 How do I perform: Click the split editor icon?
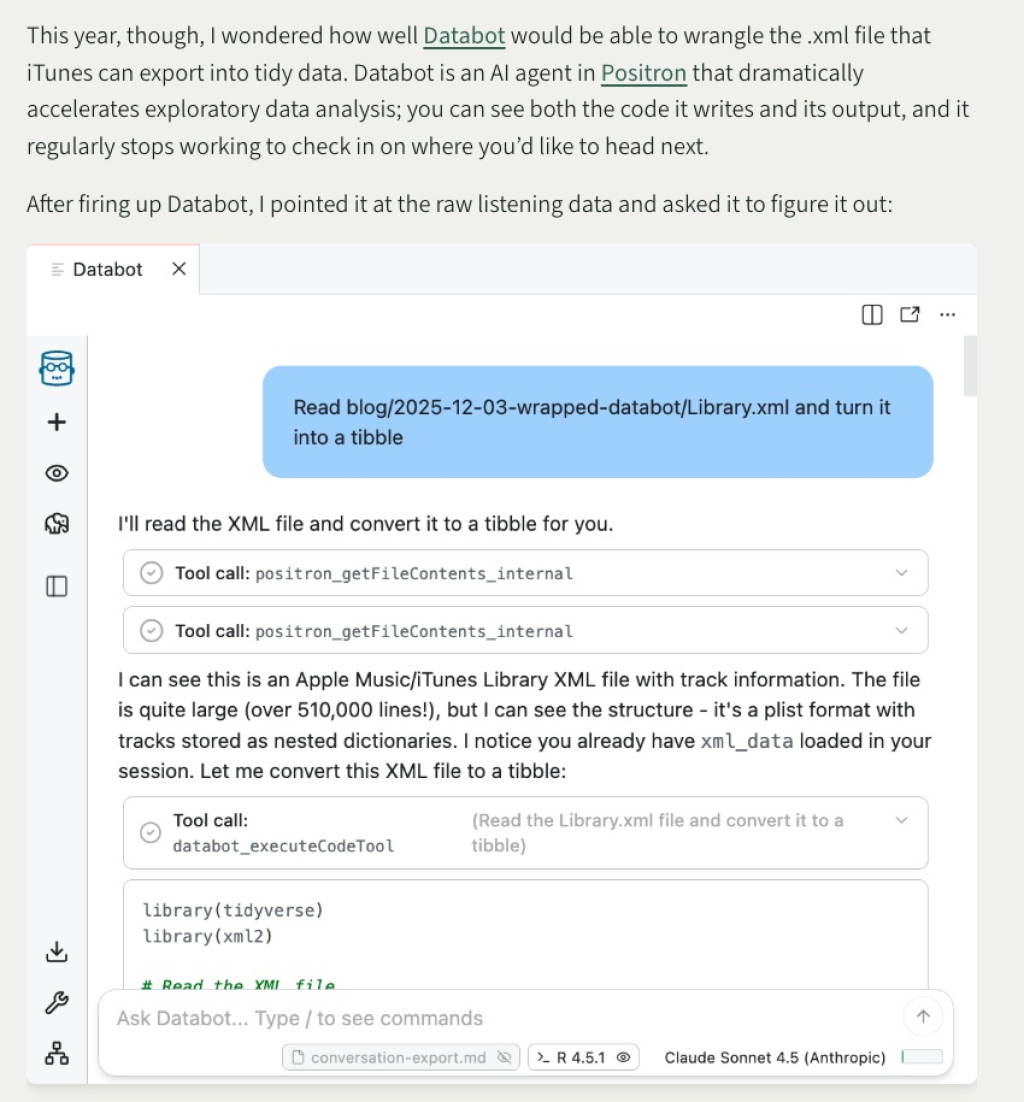[x=872, y=315]
